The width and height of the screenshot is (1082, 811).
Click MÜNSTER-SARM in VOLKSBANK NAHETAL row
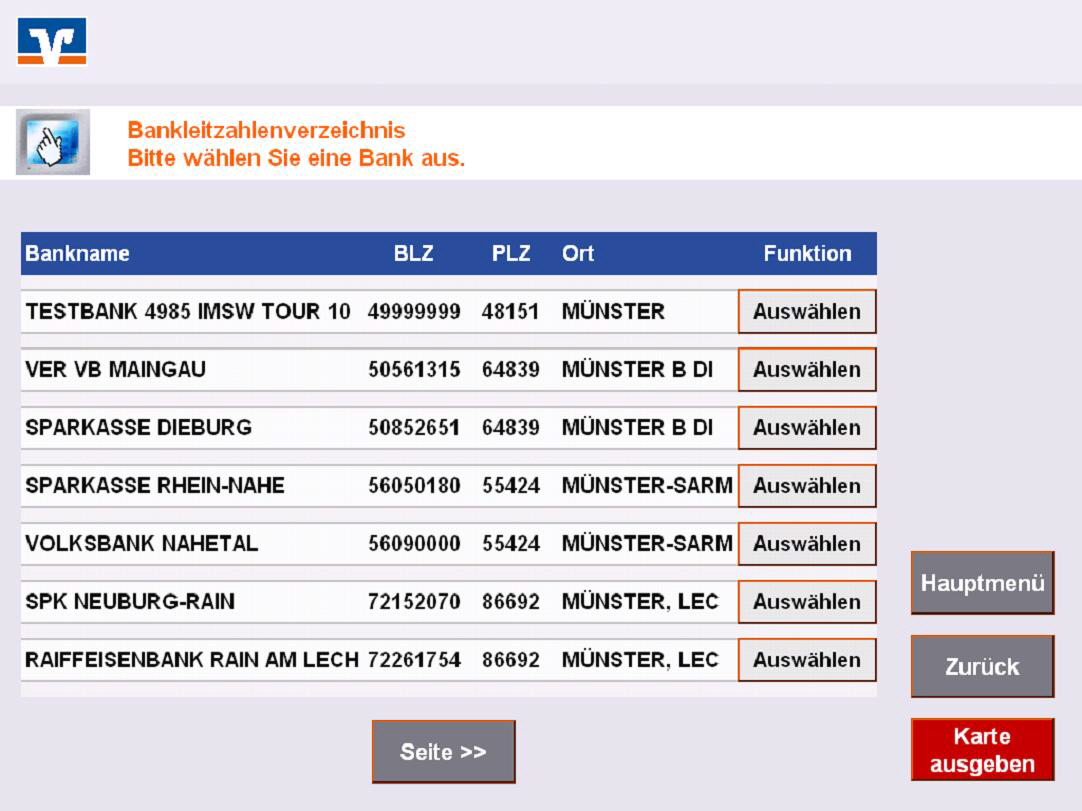[x=647, y=543]
